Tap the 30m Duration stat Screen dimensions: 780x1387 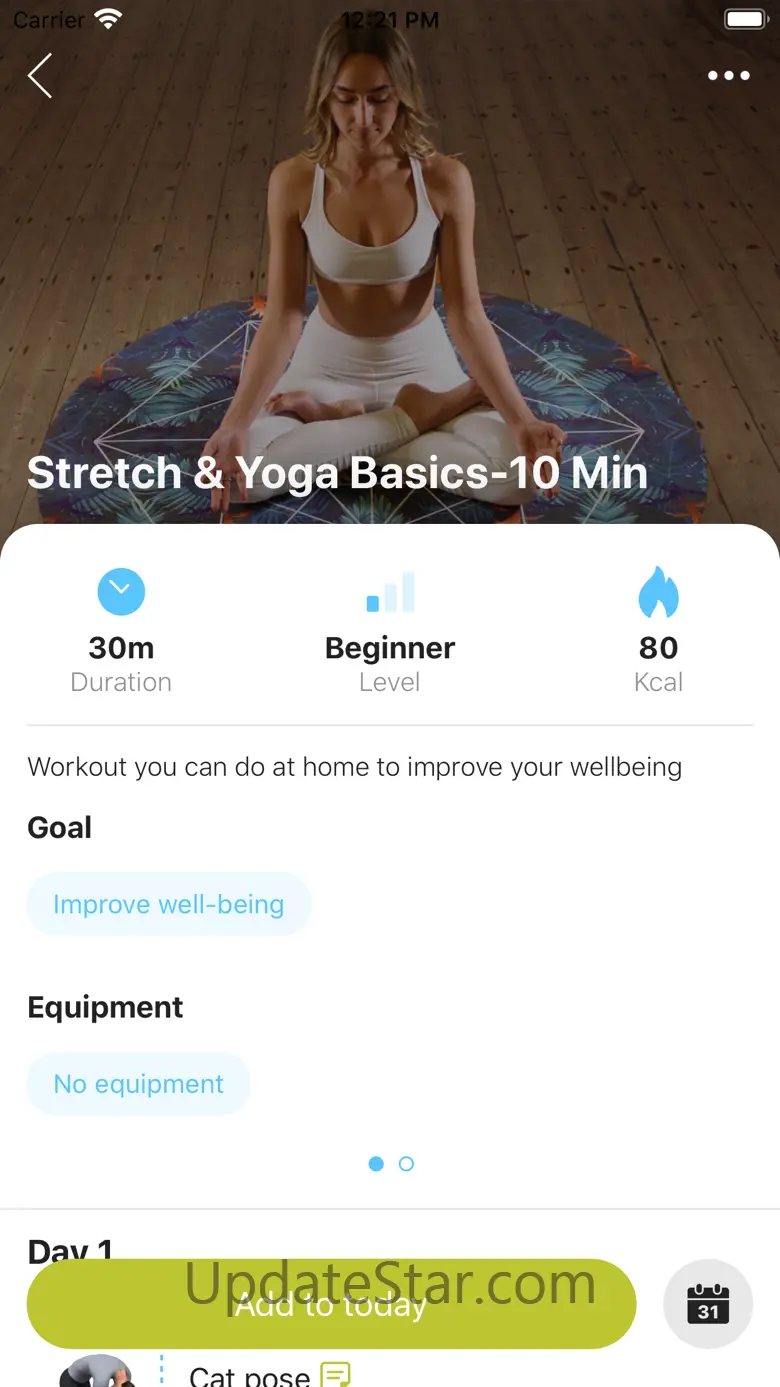pos(121,664)
